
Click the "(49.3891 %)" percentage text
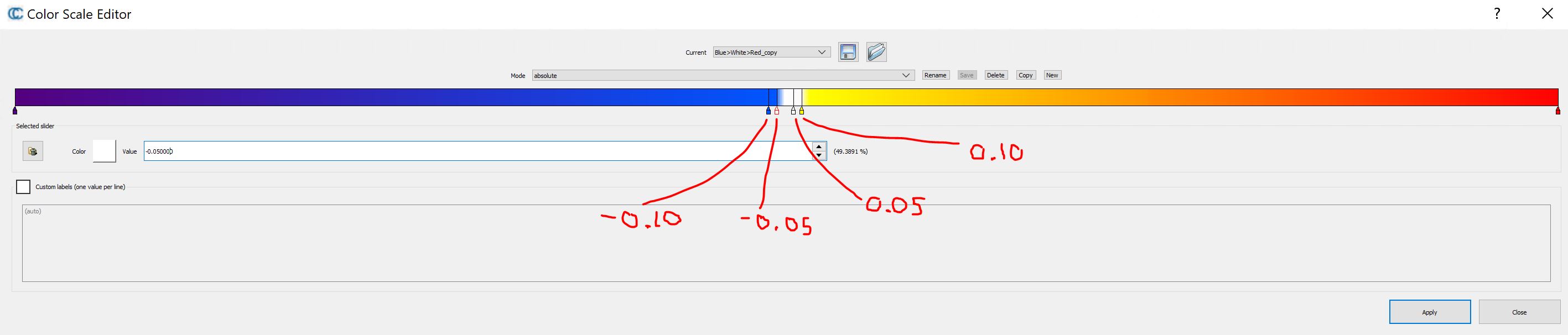pos(850,151)
